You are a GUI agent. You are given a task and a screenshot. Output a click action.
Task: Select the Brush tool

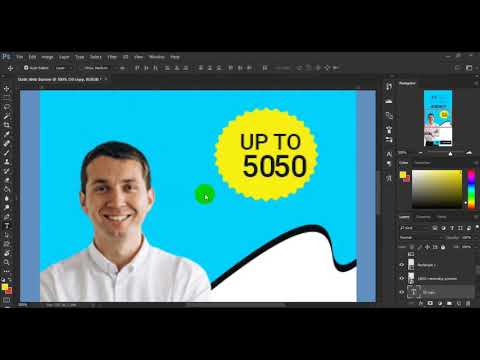click(6, 153)
